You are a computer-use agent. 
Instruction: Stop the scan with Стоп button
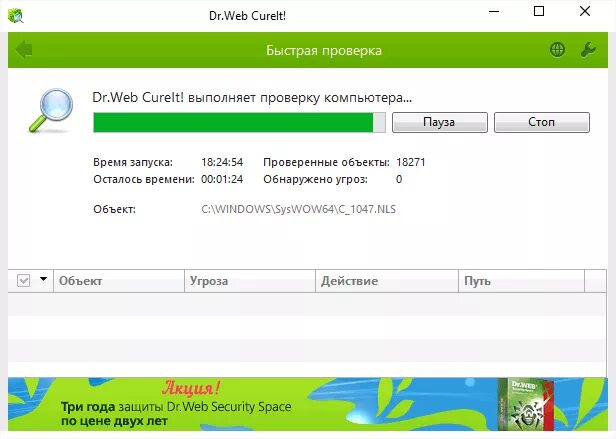(542, 122)
